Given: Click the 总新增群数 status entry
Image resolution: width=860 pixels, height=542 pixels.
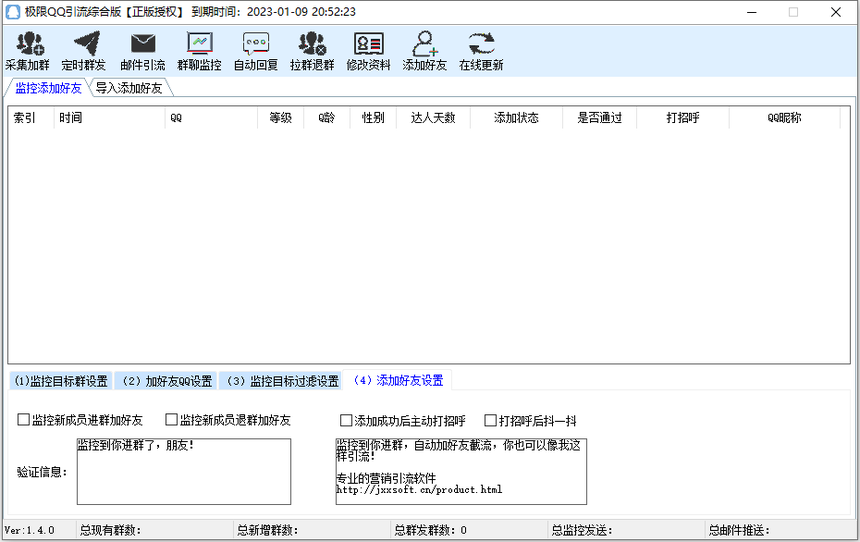Looking at the screenshot, I should (x=267, y=530).
